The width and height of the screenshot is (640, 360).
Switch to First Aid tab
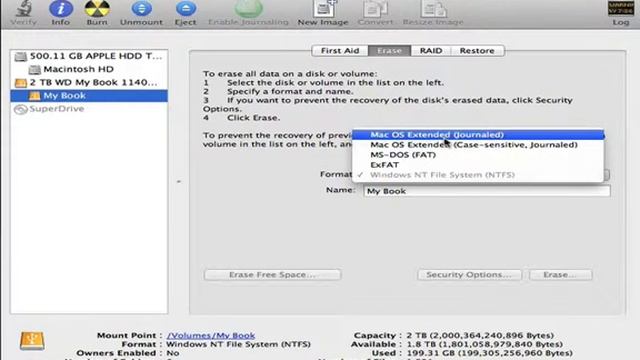340,51
